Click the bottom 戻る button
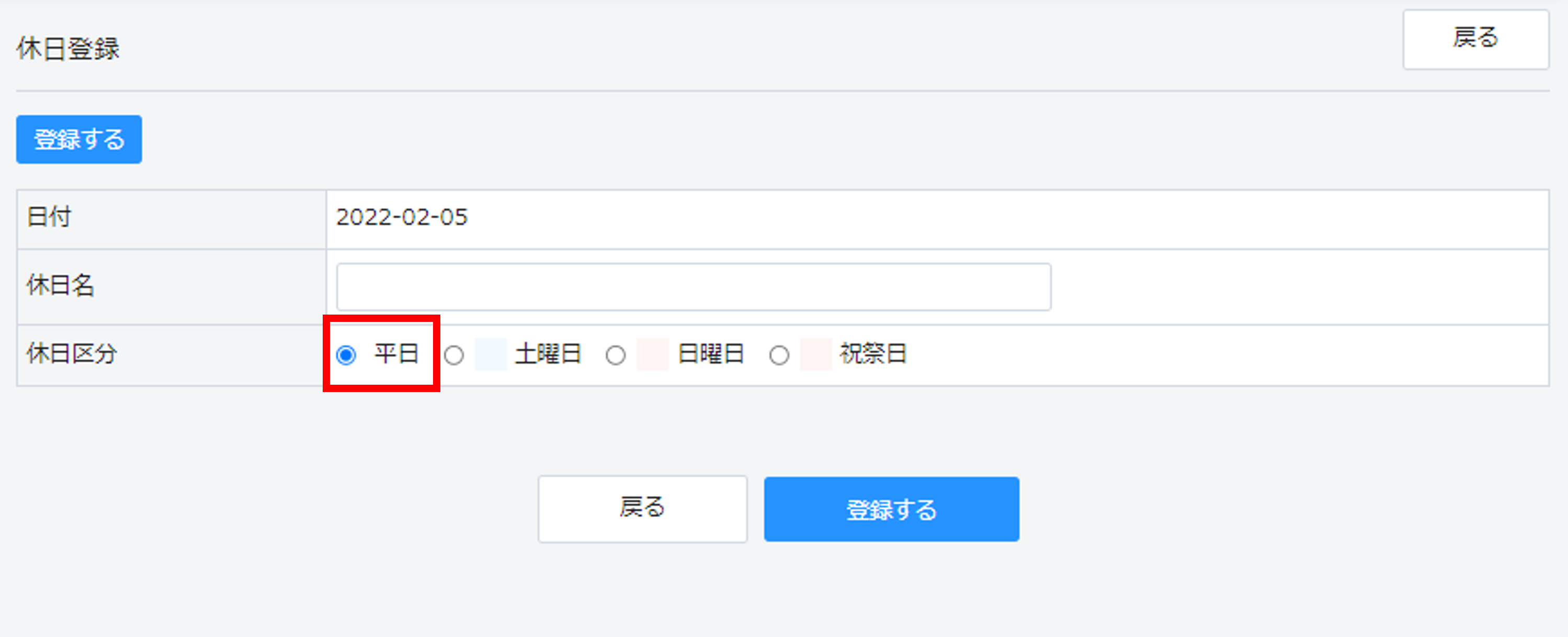This screenshot has height=637, width=1568. [x=642, y=509]
